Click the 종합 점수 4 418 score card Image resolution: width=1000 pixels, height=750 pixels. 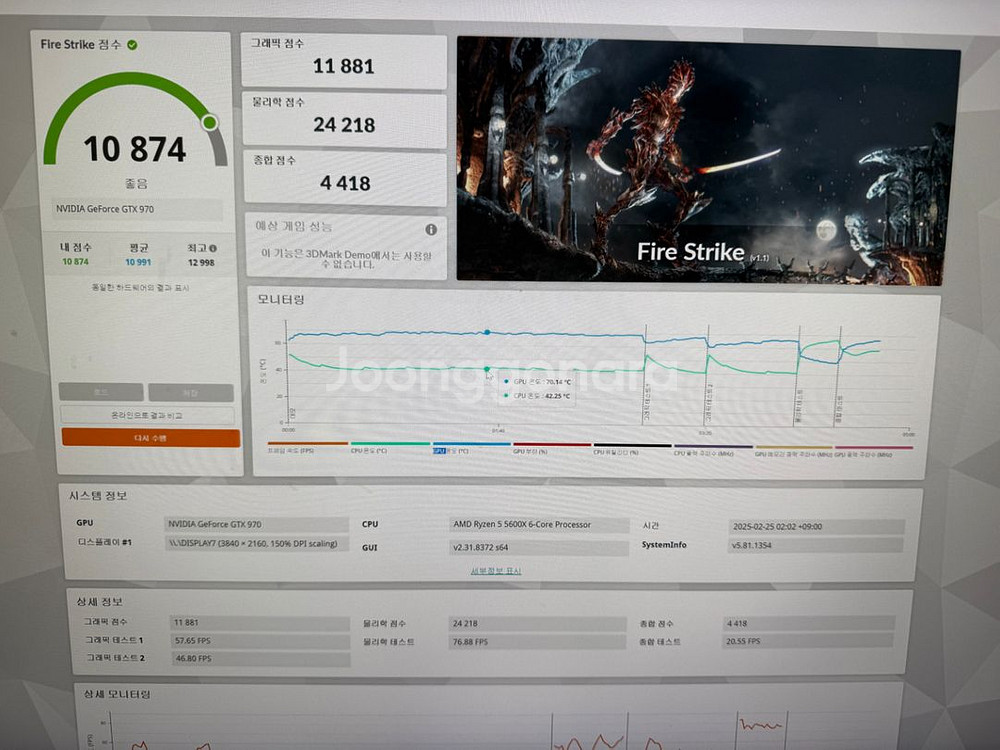point(345,178)
